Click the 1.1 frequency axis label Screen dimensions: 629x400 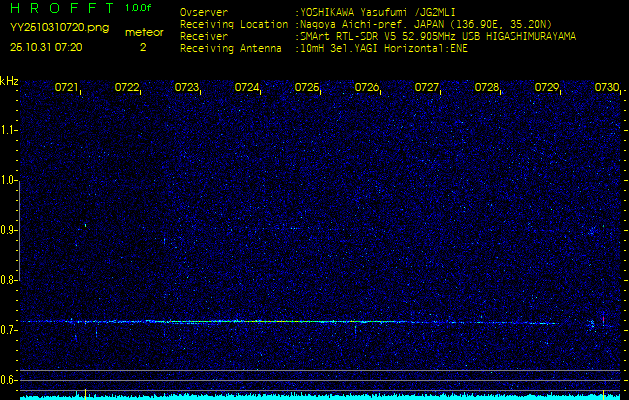pyautogui.click(x=9, y=130)
